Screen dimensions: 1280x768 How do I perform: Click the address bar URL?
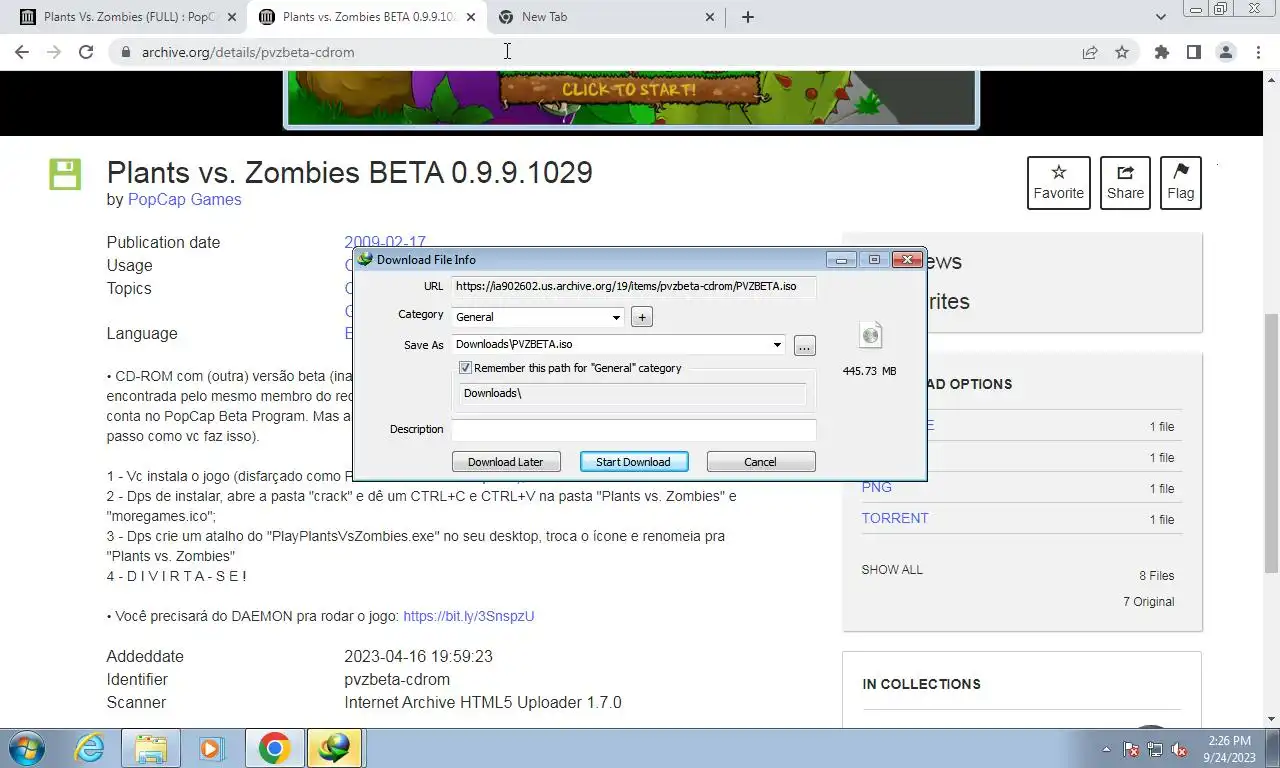pyautogui.click(x=248, y=52)
